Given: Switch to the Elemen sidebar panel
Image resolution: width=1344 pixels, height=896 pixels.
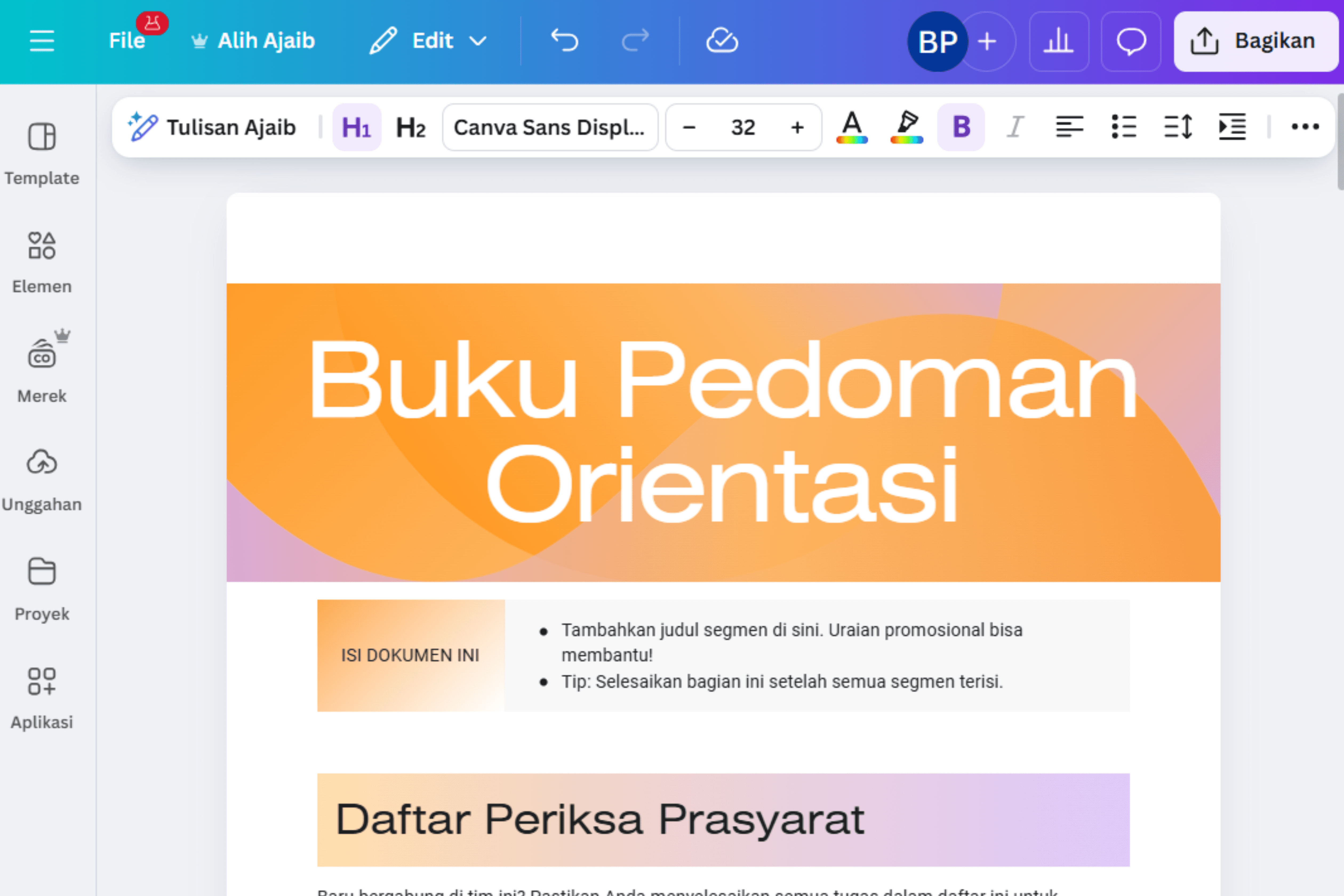Looking at the screenshot, I should point(41,260).
